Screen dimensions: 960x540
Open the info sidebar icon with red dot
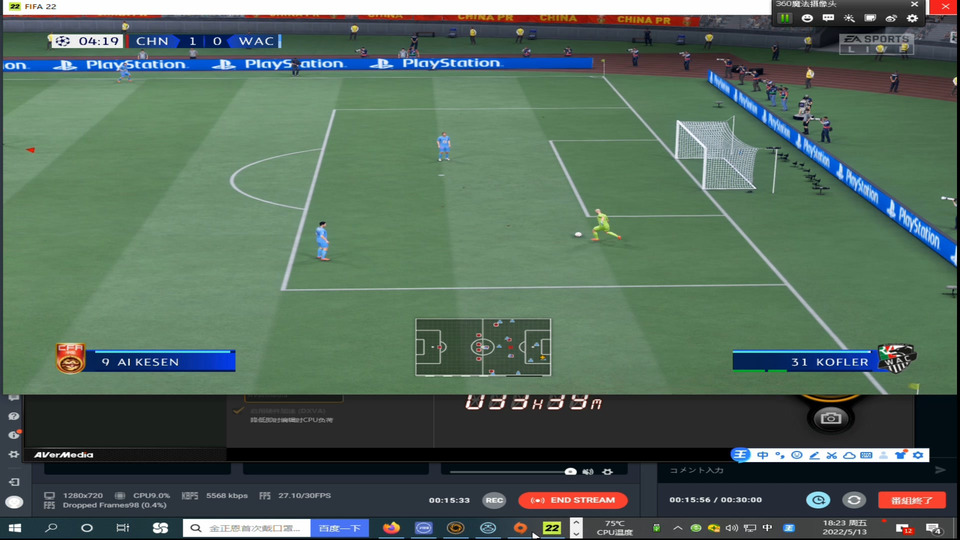[13, 435]
